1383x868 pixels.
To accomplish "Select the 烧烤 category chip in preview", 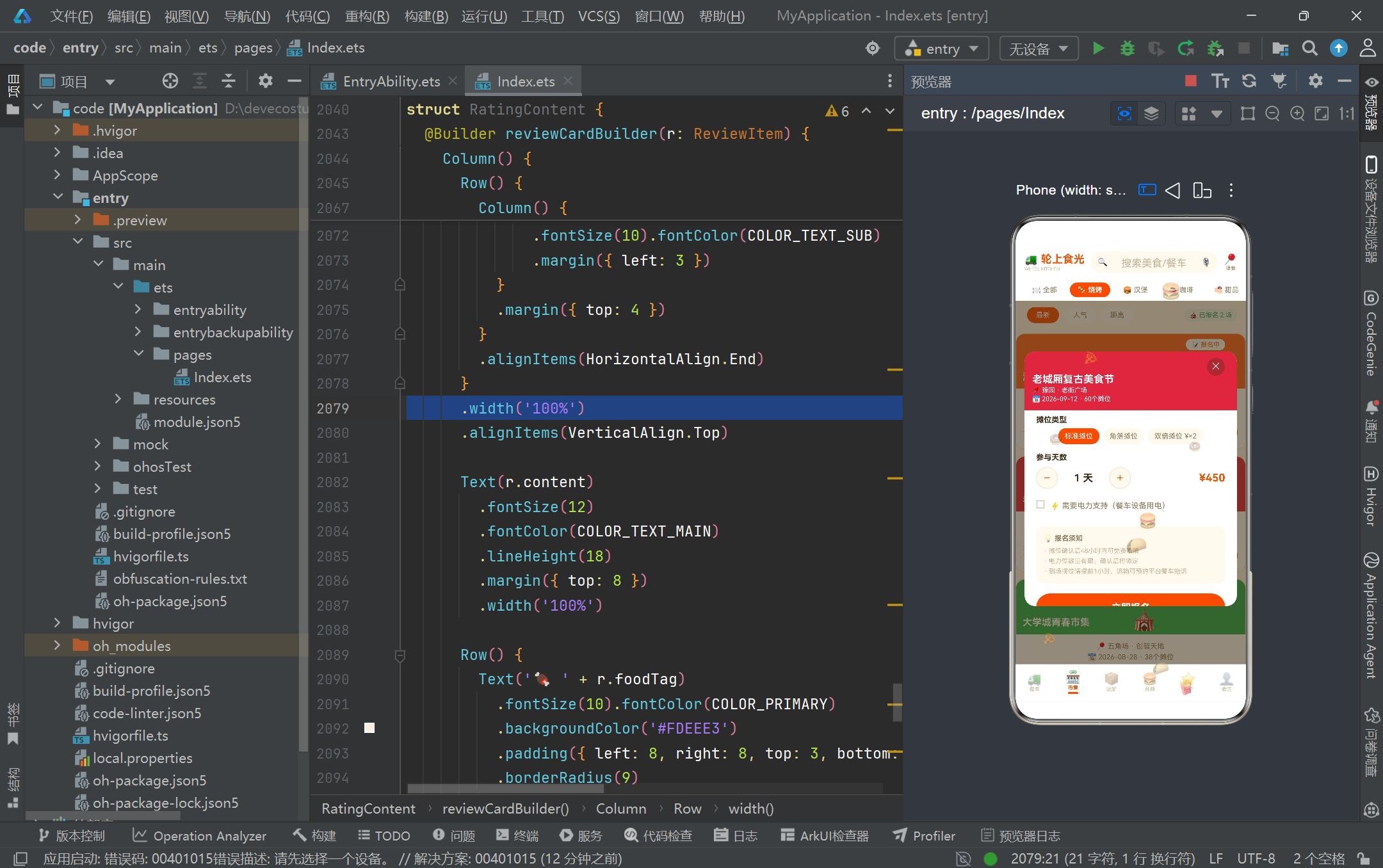I will point(1090,290).
